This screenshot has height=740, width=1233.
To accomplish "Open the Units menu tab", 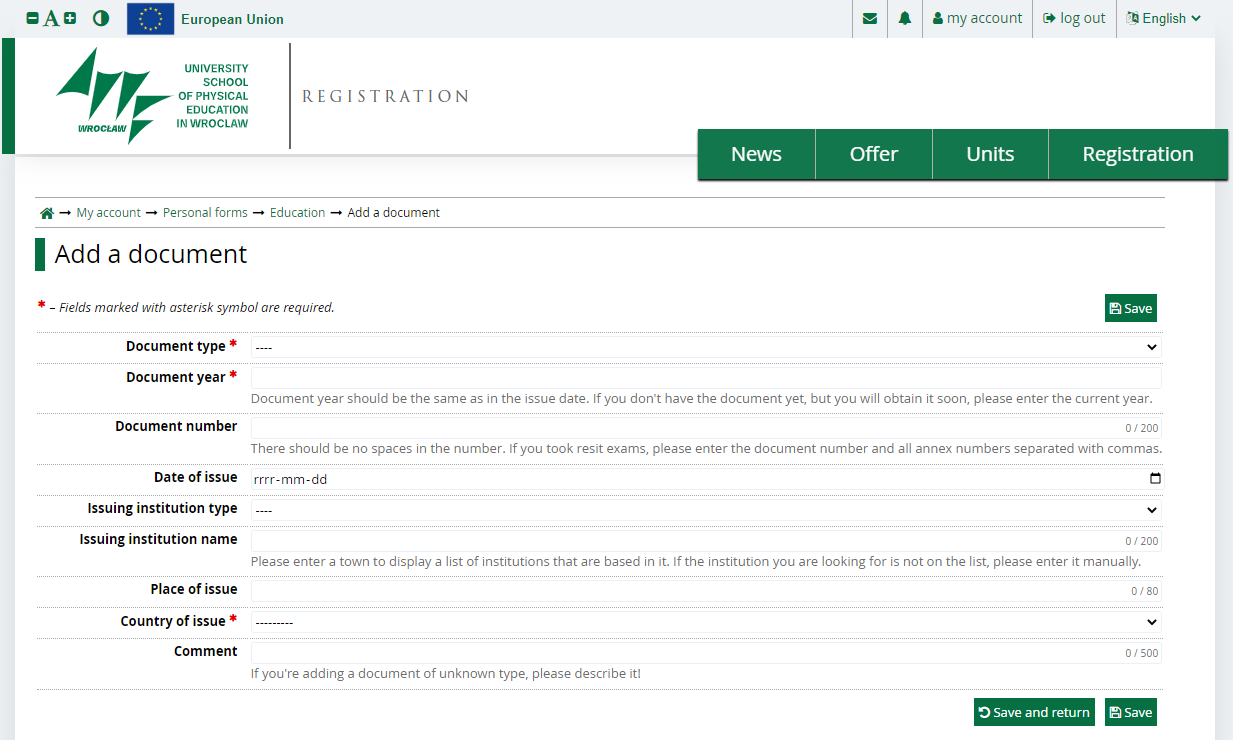I will (x=990, y=154).
